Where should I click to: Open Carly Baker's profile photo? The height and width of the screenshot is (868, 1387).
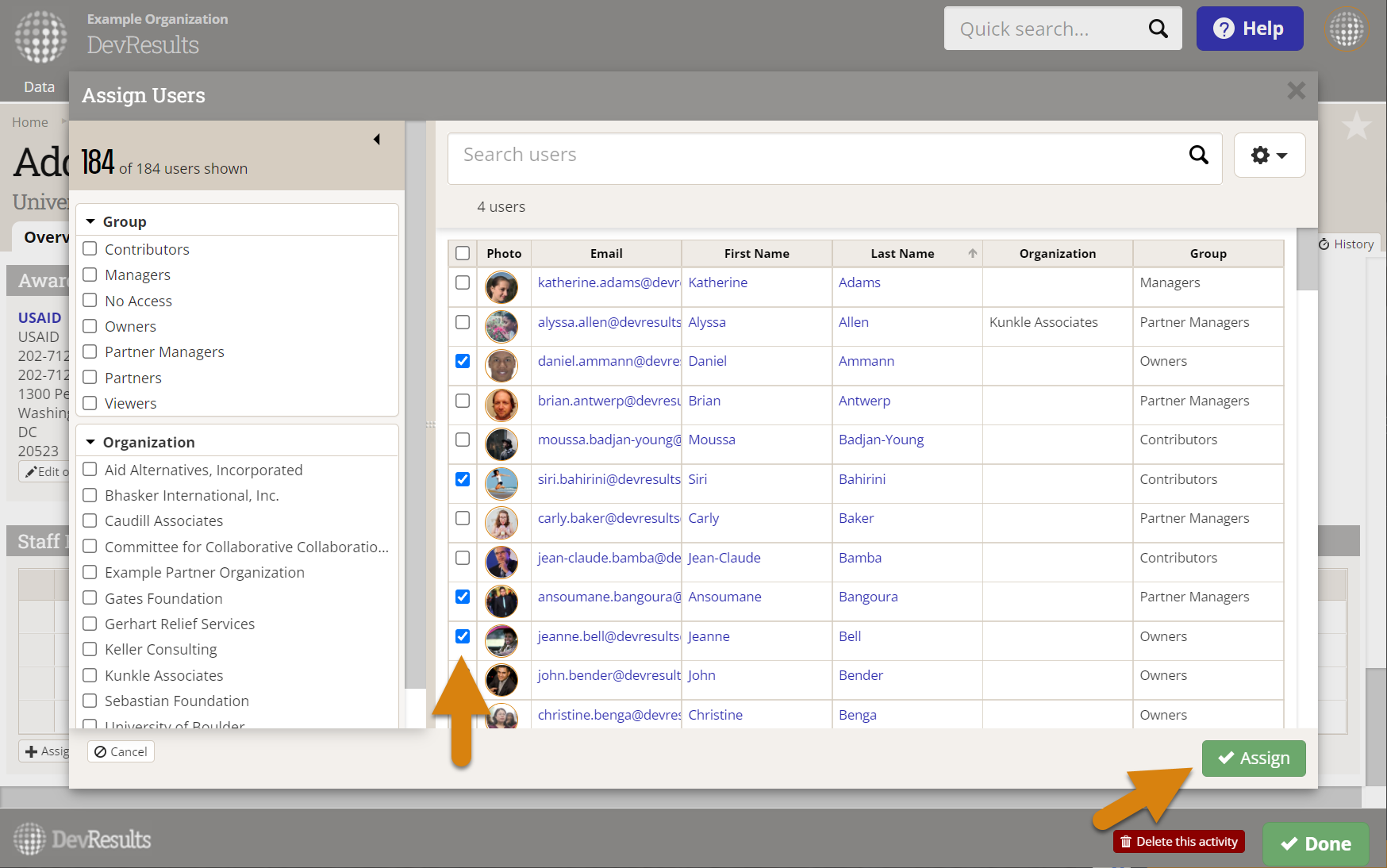tap(501, 523)
